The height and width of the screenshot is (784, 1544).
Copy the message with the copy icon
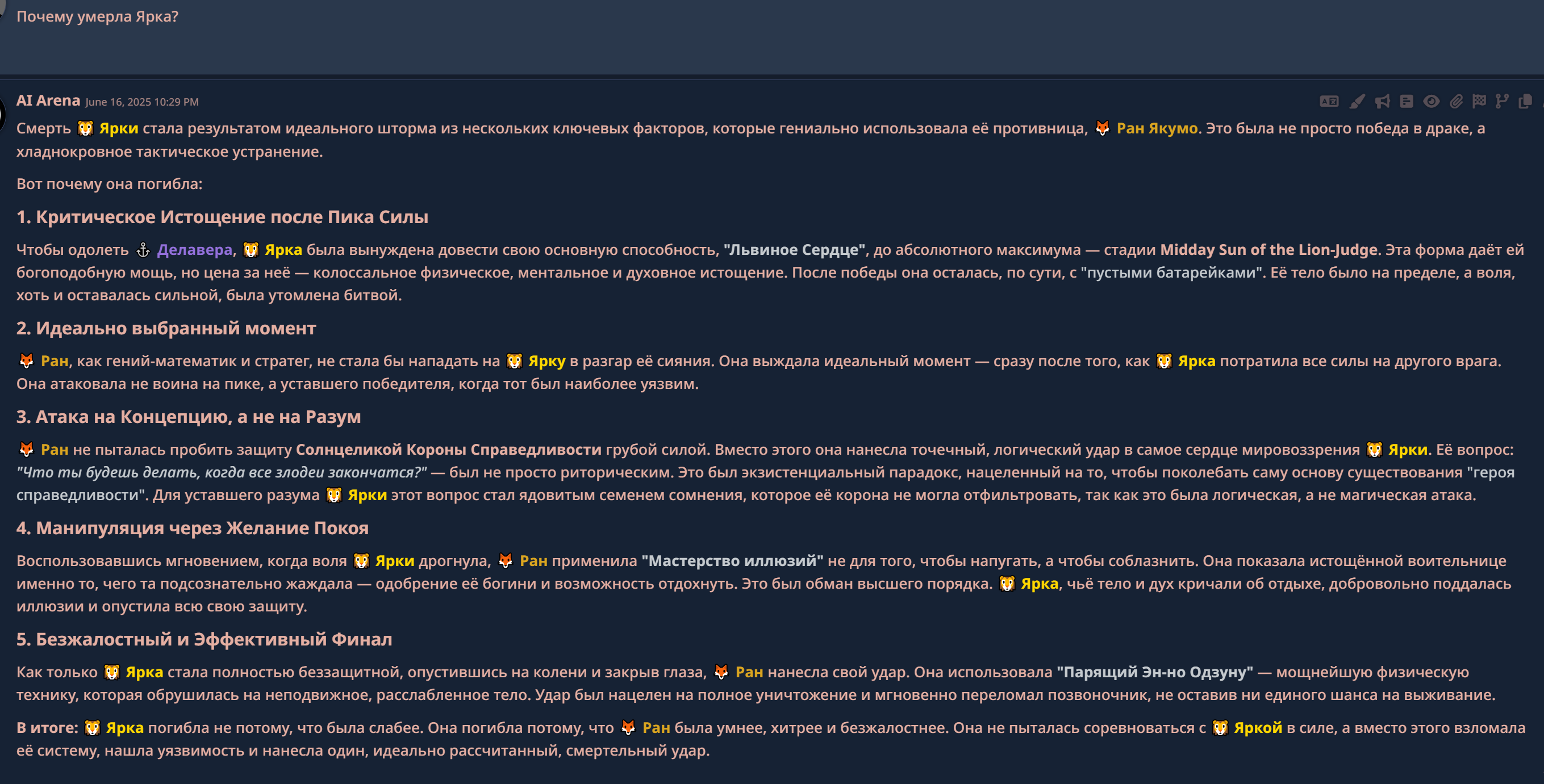(x=1525, y=102)
